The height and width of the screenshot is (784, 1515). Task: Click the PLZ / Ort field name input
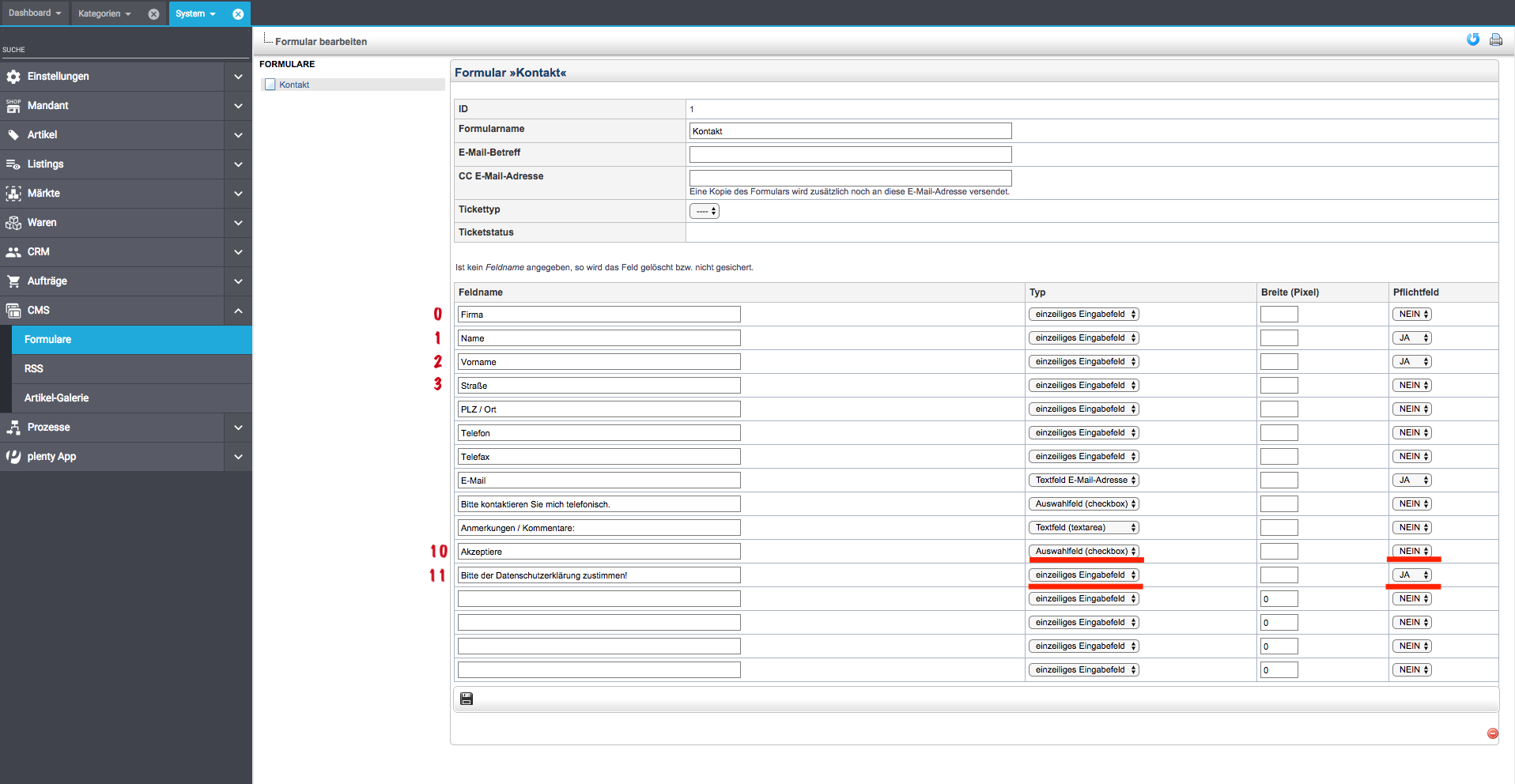(x=599, y=409)
